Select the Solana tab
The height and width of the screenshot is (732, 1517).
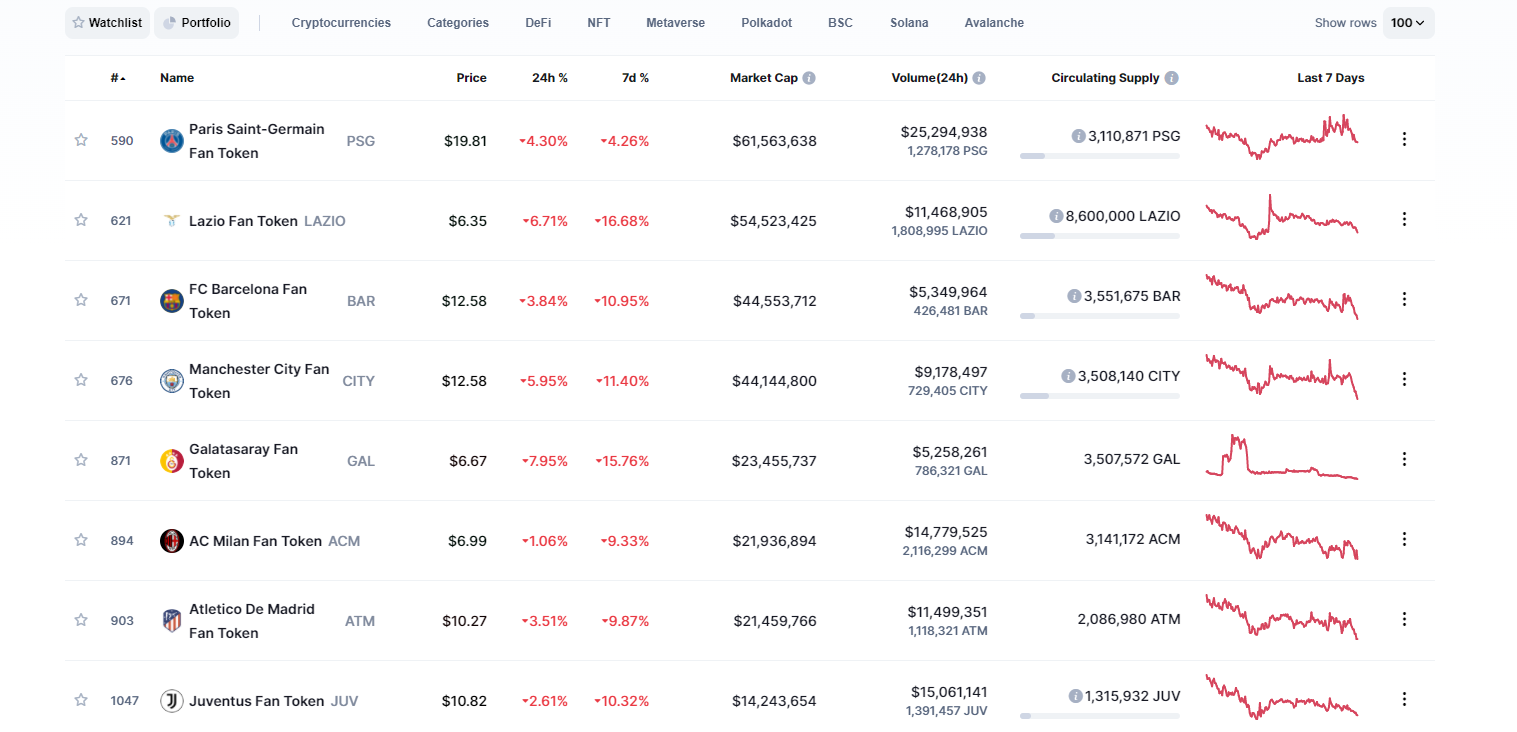[909, 23]
